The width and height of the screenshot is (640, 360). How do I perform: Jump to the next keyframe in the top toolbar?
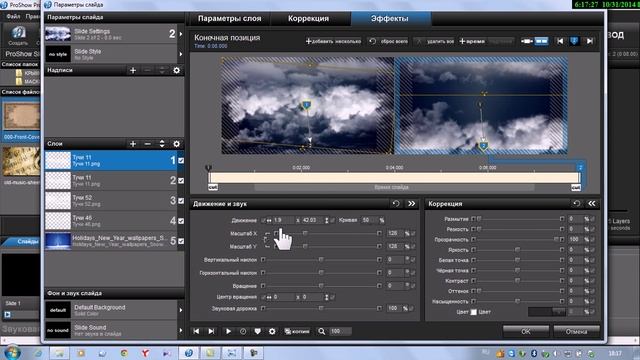tap(589, 41)
